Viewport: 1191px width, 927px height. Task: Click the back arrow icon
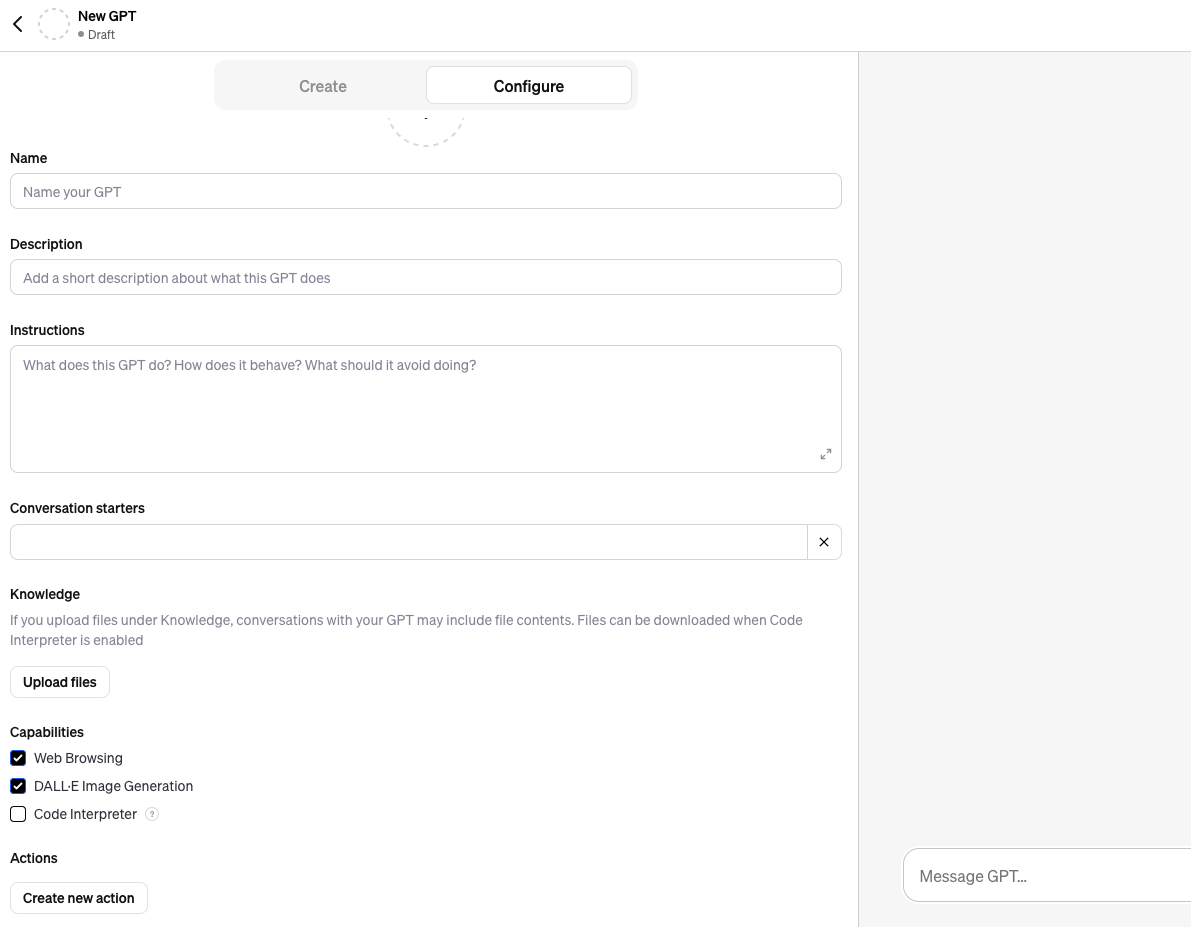pyautogui.click(x=18, y=24)
